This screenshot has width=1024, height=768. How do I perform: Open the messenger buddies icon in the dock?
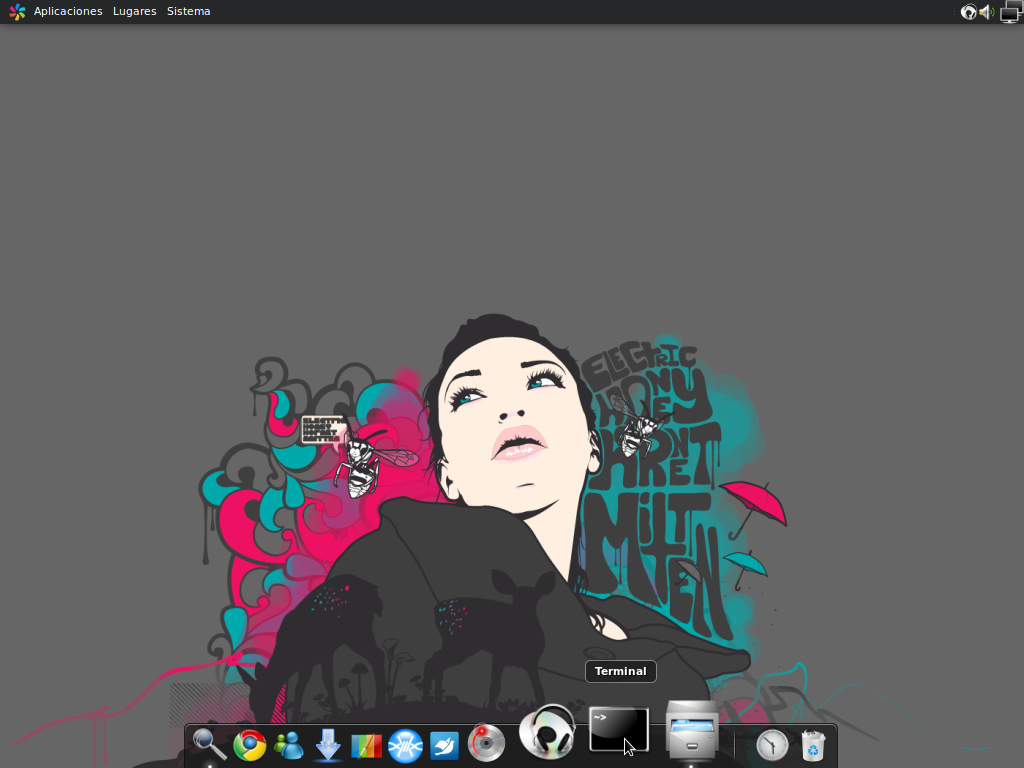click(289, 745)
